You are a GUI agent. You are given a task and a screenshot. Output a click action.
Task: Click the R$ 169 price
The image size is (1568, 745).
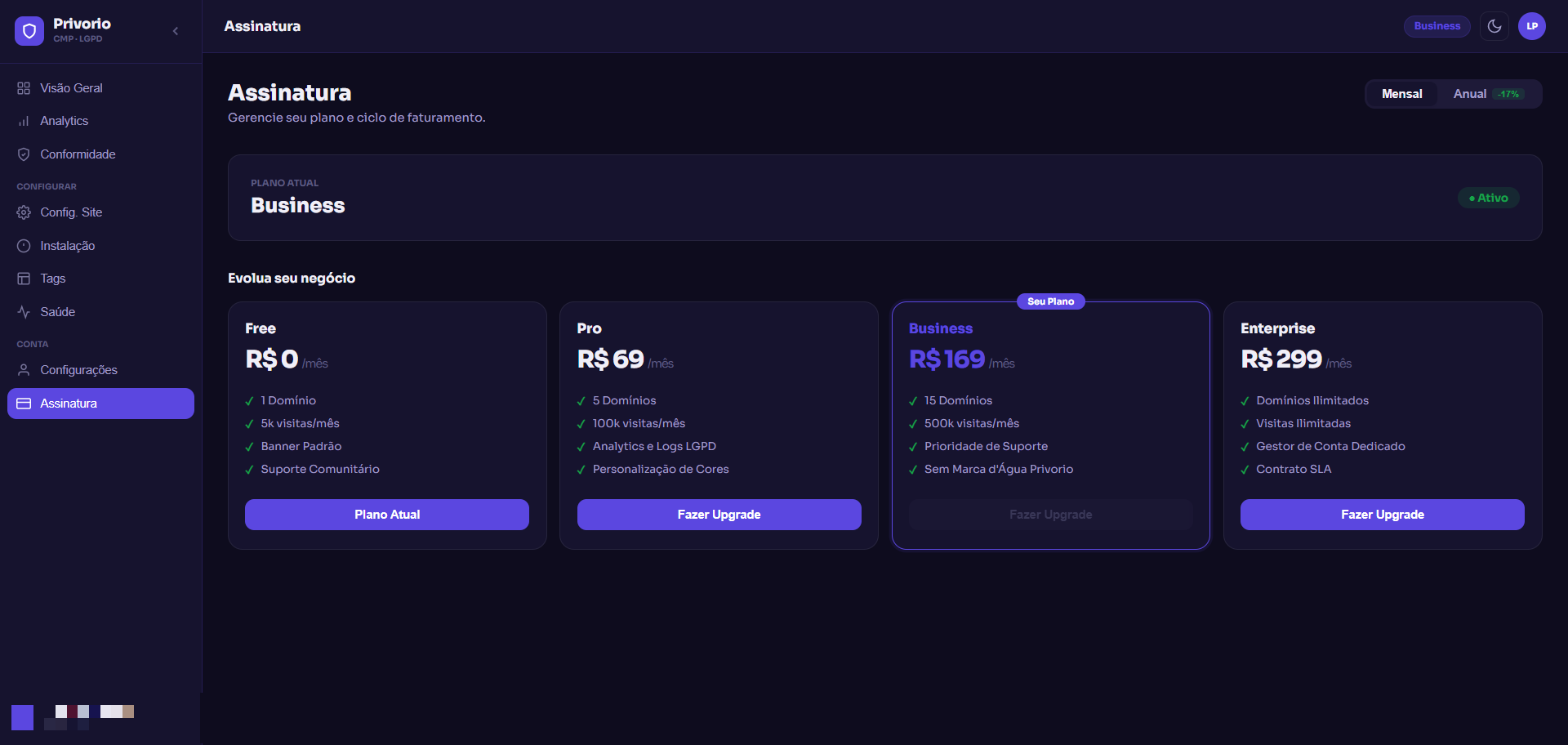click(x=947, y=359)
